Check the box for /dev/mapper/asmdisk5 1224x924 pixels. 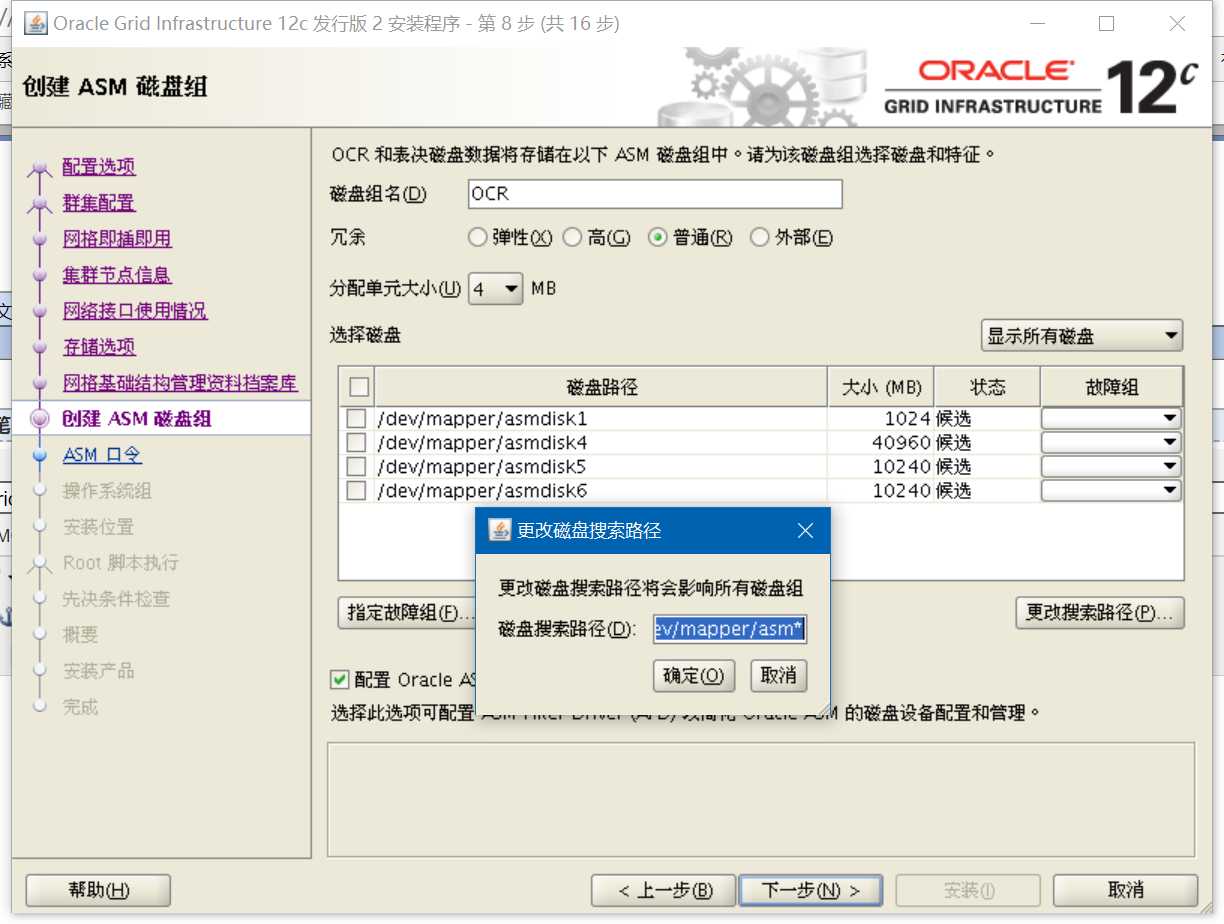[356, 466]
